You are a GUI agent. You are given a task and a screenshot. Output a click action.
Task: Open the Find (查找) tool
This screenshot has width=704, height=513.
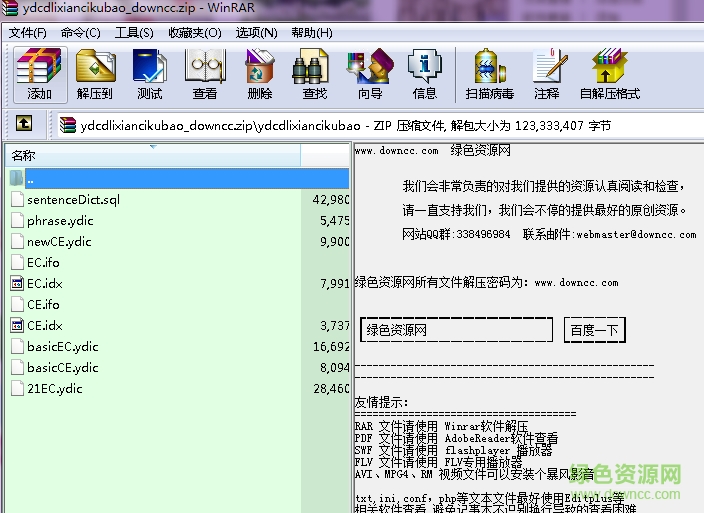315,74
